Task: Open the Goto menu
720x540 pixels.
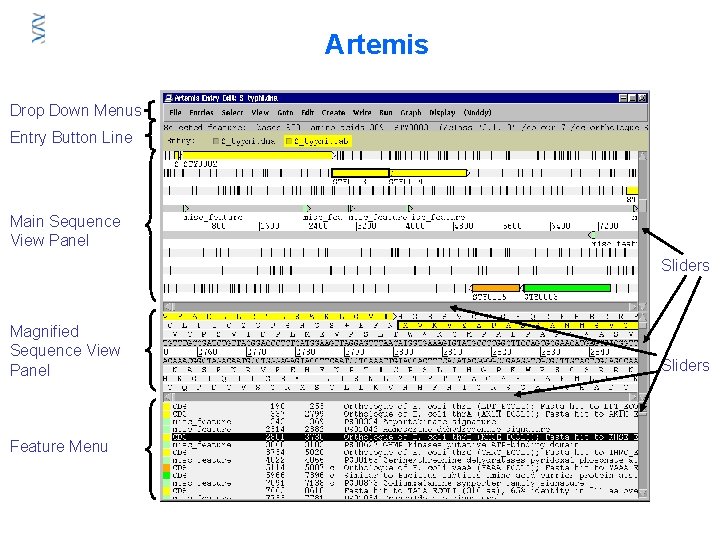Action: pos(285,112)
